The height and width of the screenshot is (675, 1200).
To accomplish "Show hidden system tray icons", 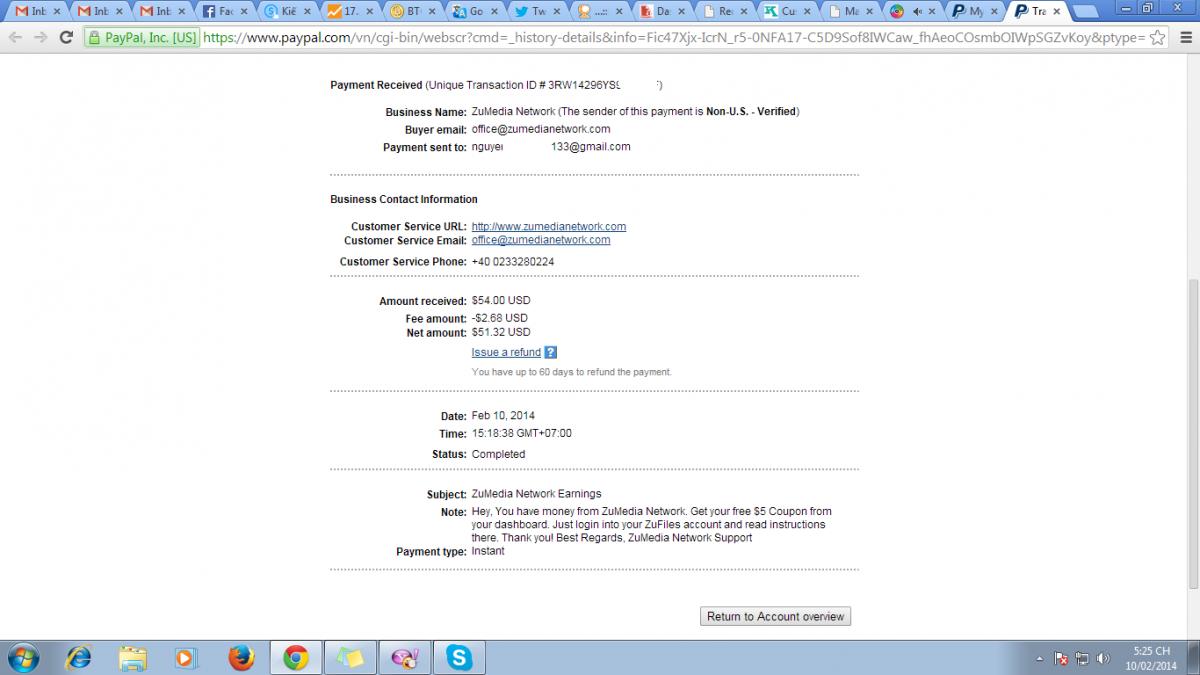I will [x=1041, y=658].
